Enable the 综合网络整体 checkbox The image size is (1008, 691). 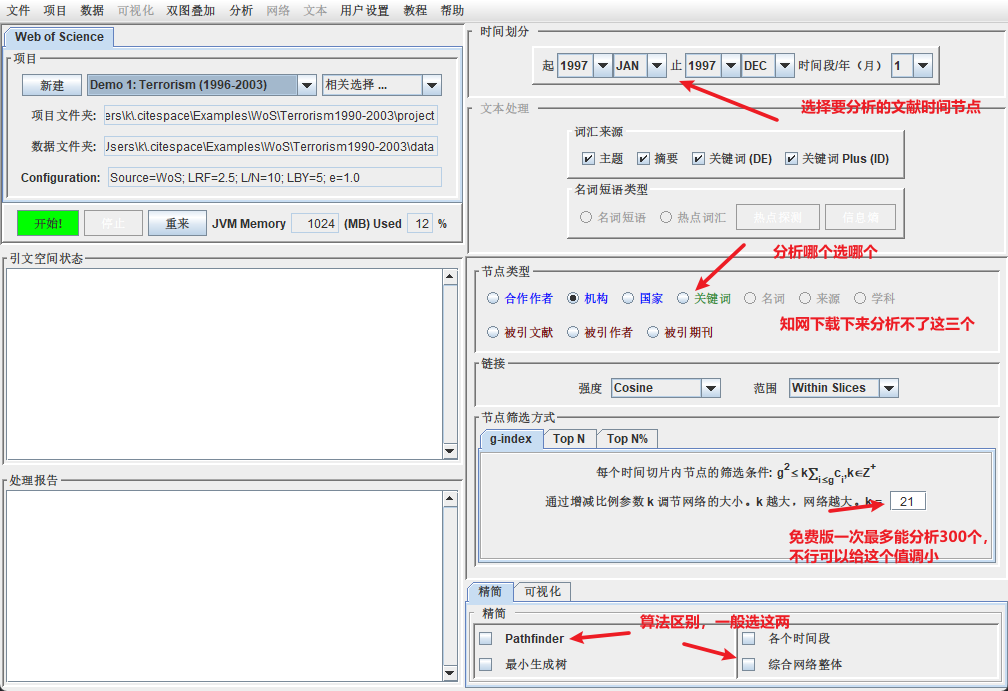[x=747, y=663]
